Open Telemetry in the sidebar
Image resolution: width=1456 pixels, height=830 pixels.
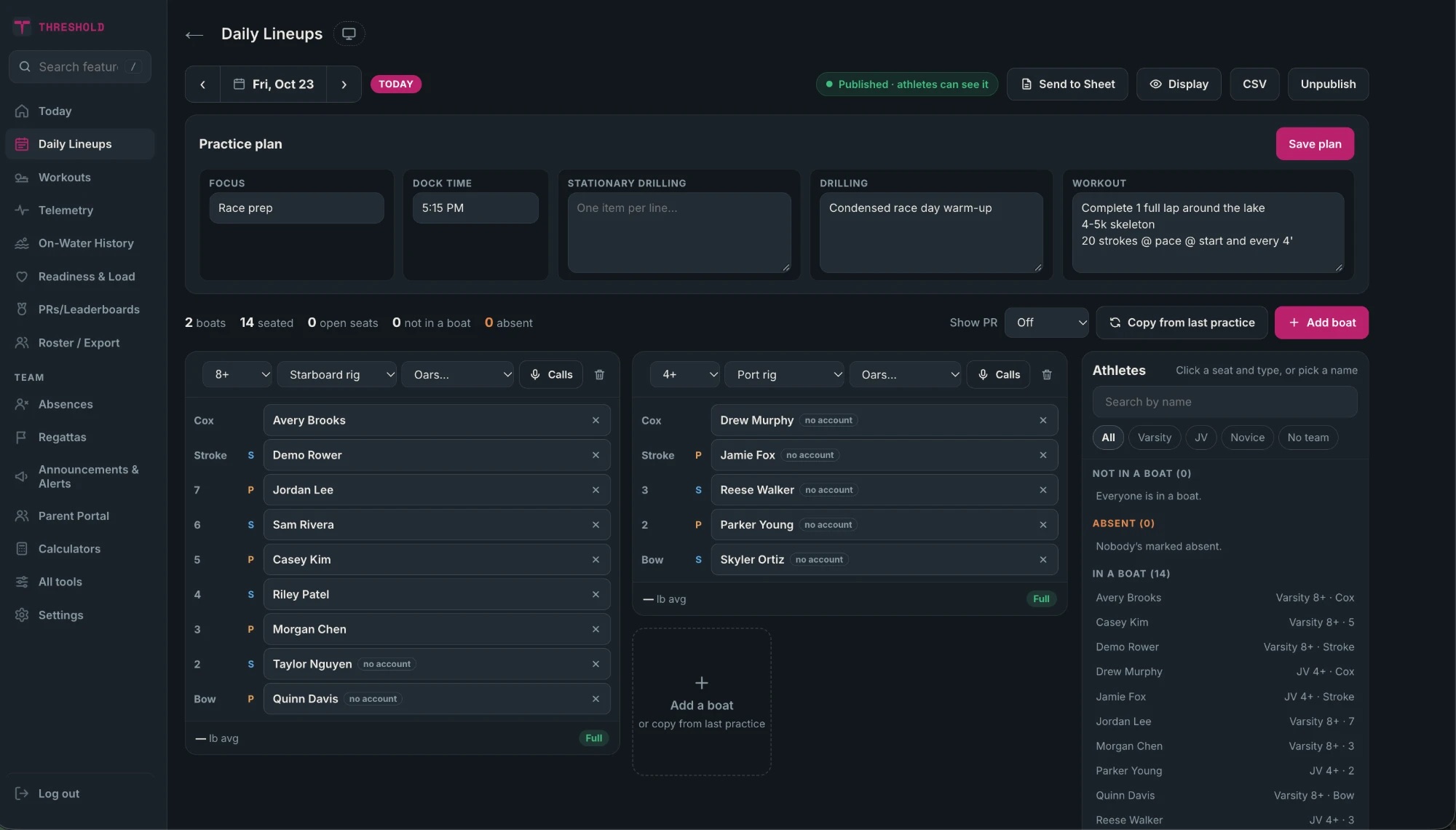pos(80,210)
